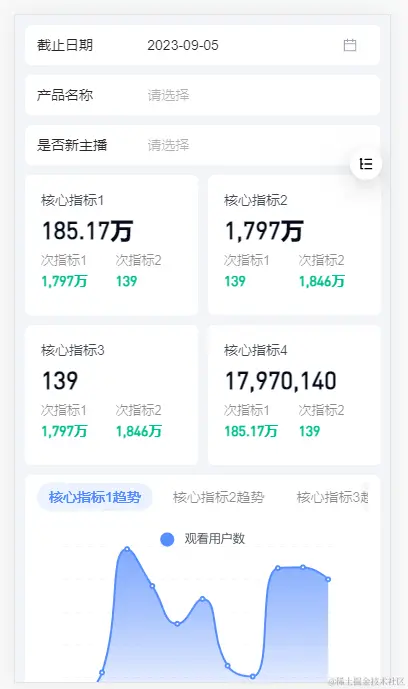The height and width of the screenshot is (689, 408).
Task: Click the highest peak data point on chart
Action: pos(127,549)
